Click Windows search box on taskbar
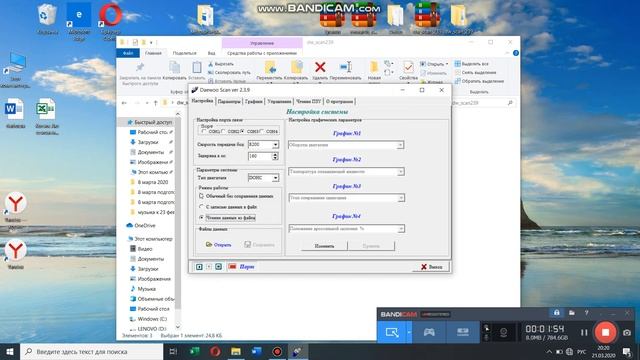 (x=91, y=351)
